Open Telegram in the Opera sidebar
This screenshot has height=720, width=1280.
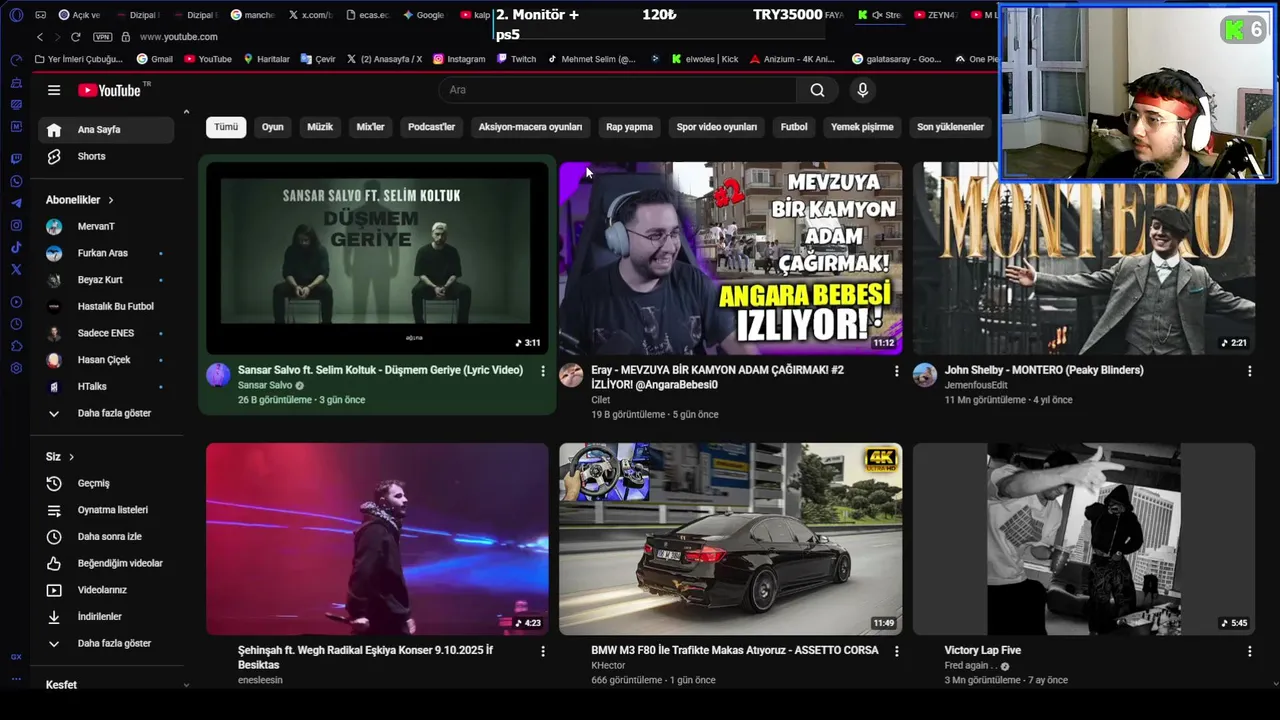click(16, 203)
